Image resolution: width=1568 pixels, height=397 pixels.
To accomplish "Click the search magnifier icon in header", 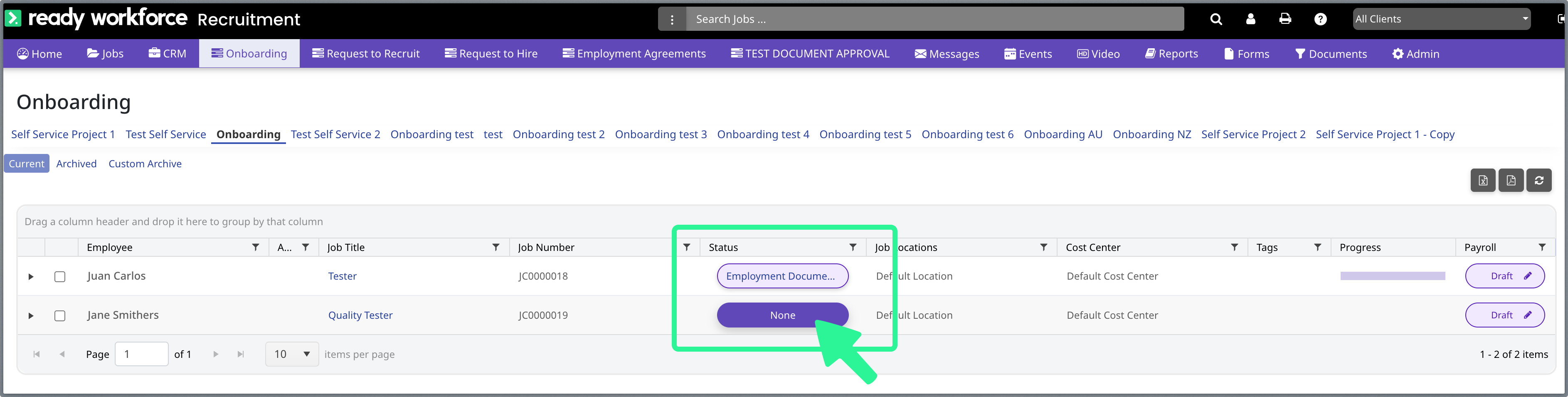I will coord(1215,19).
